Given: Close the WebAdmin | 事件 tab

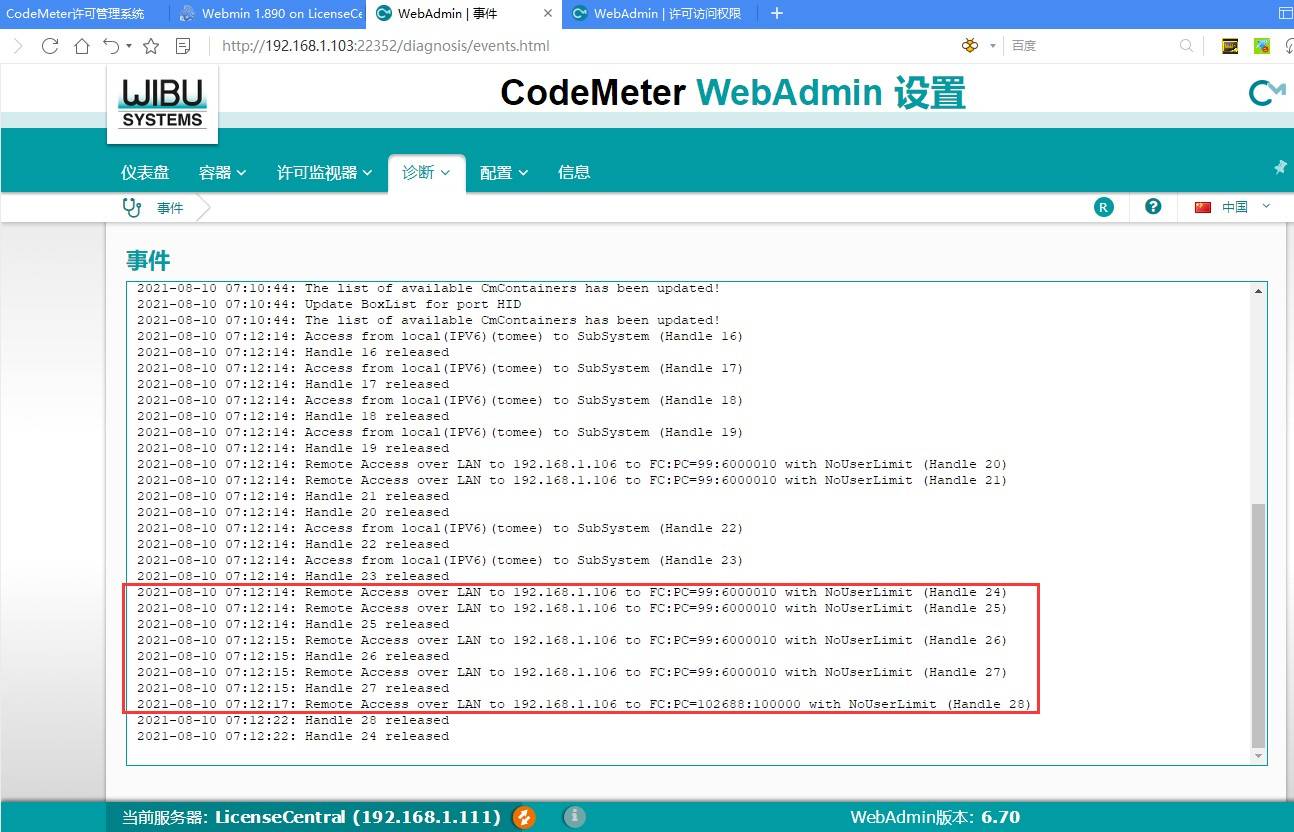Looking at the screenshot, I should click(547, 14).
